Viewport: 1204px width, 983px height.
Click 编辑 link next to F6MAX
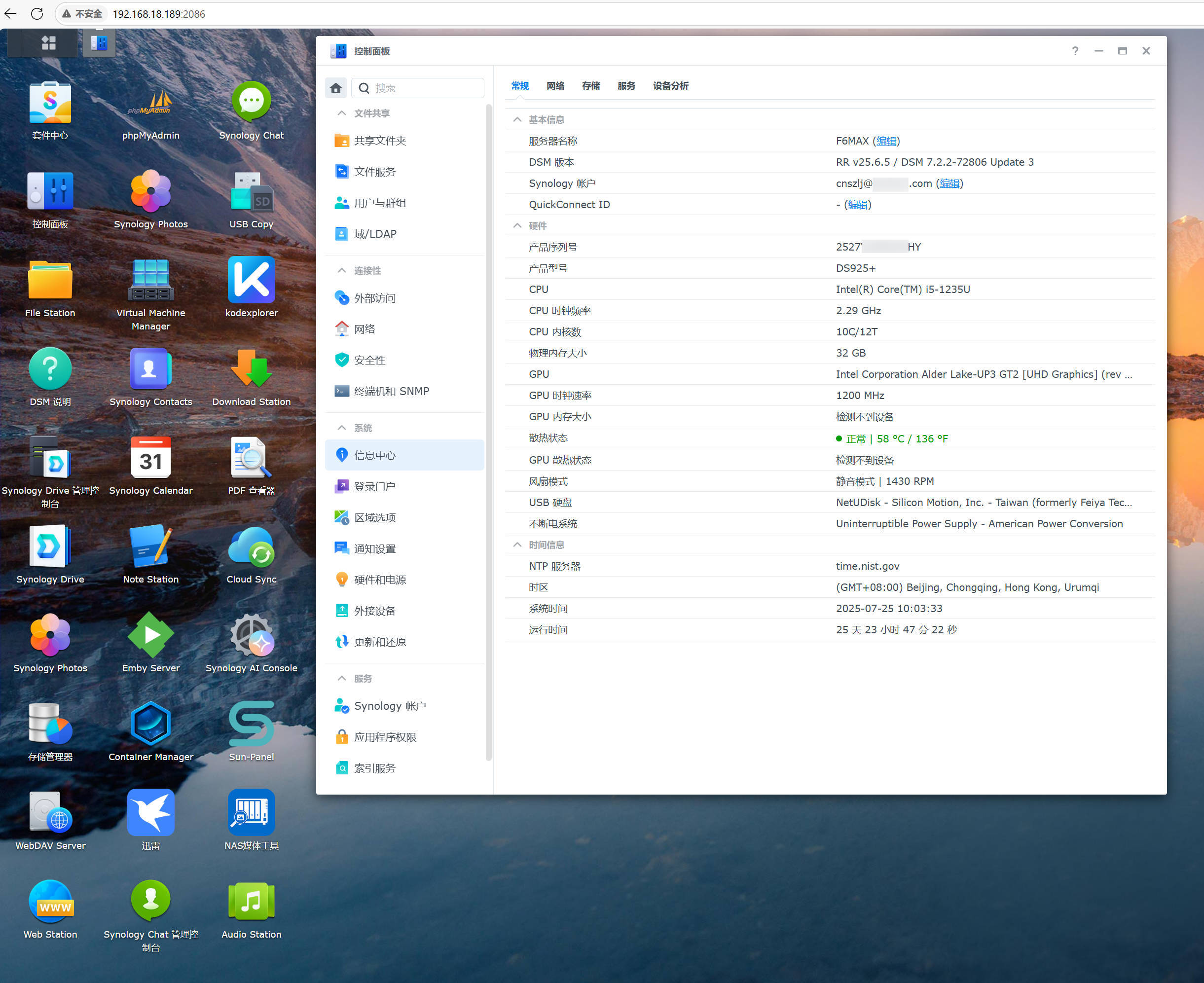click(x=886, y=141)
